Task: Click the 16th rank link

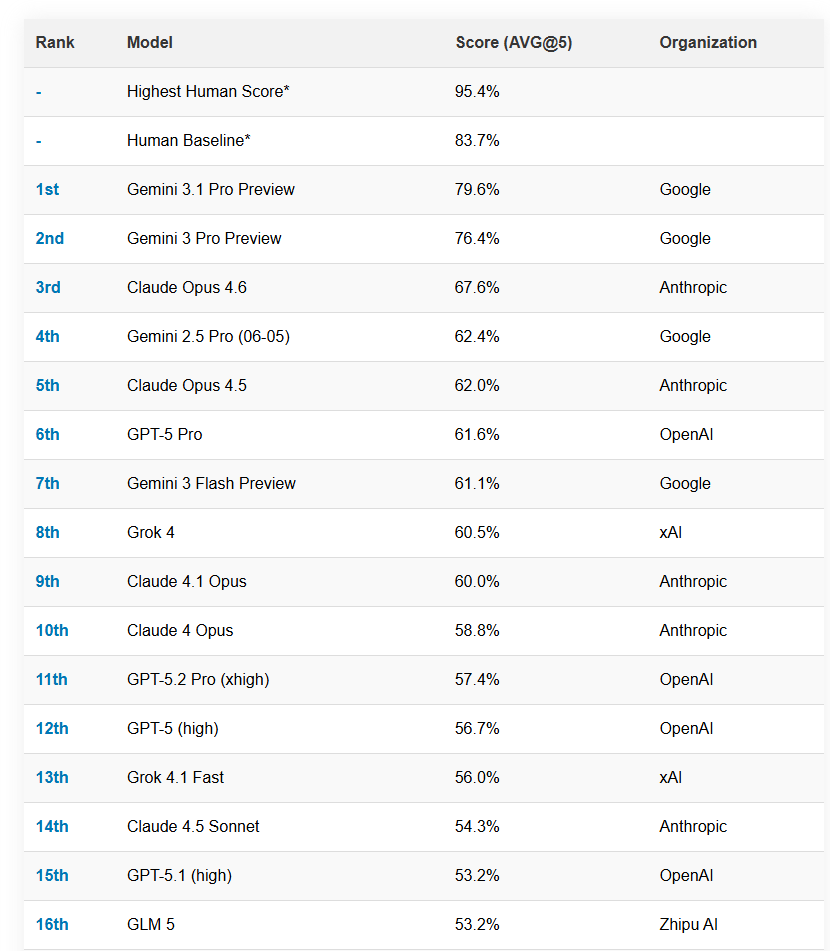Action: [52, 925]
